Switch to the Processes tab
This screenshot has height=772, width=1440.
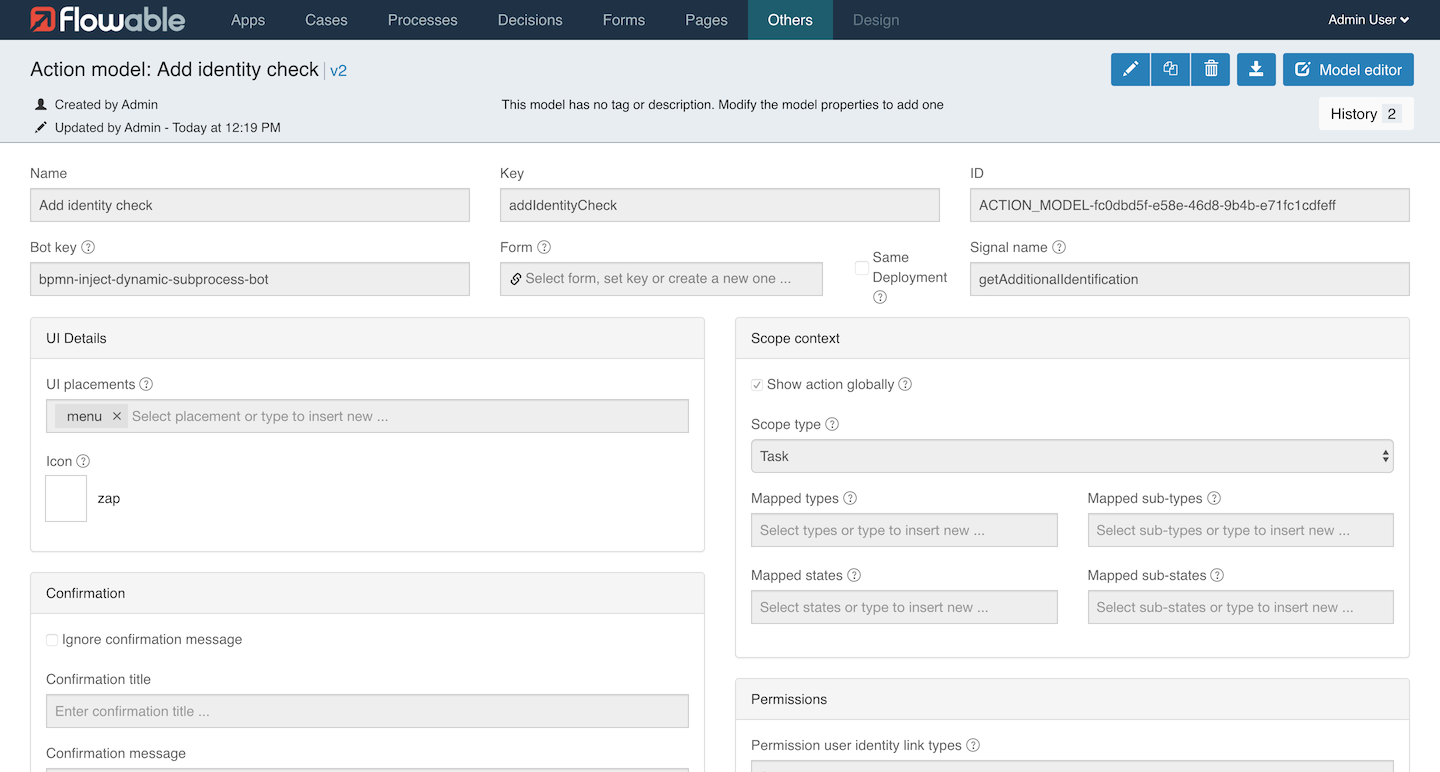coord(422,20)
